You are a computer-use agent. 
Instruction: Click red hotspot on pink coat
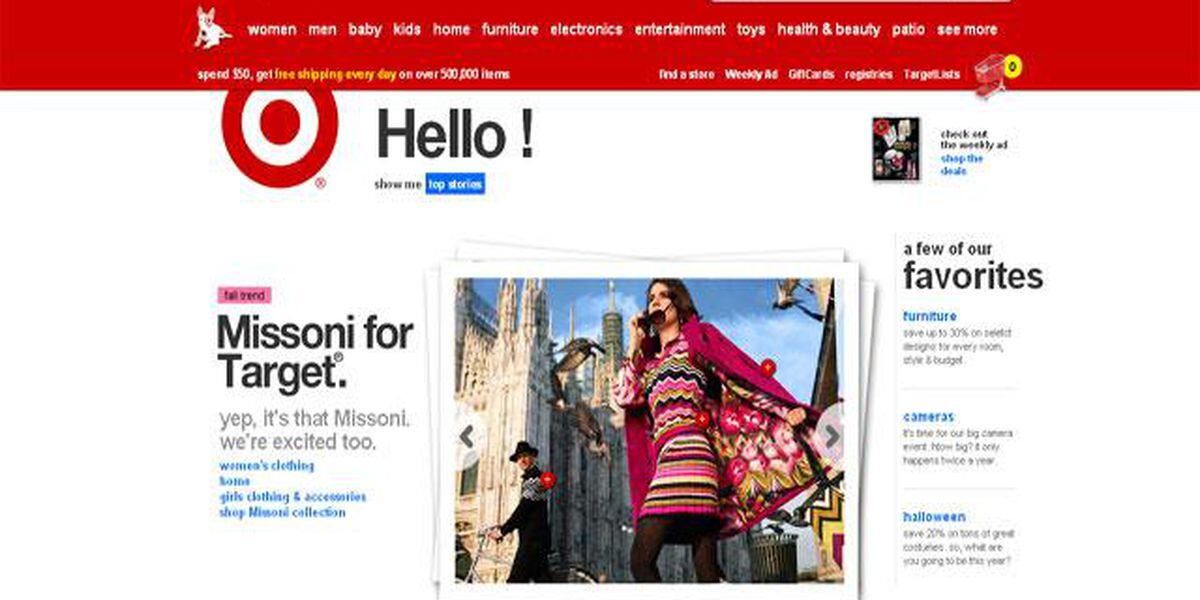pyautogui.click(x=767, y=367)
